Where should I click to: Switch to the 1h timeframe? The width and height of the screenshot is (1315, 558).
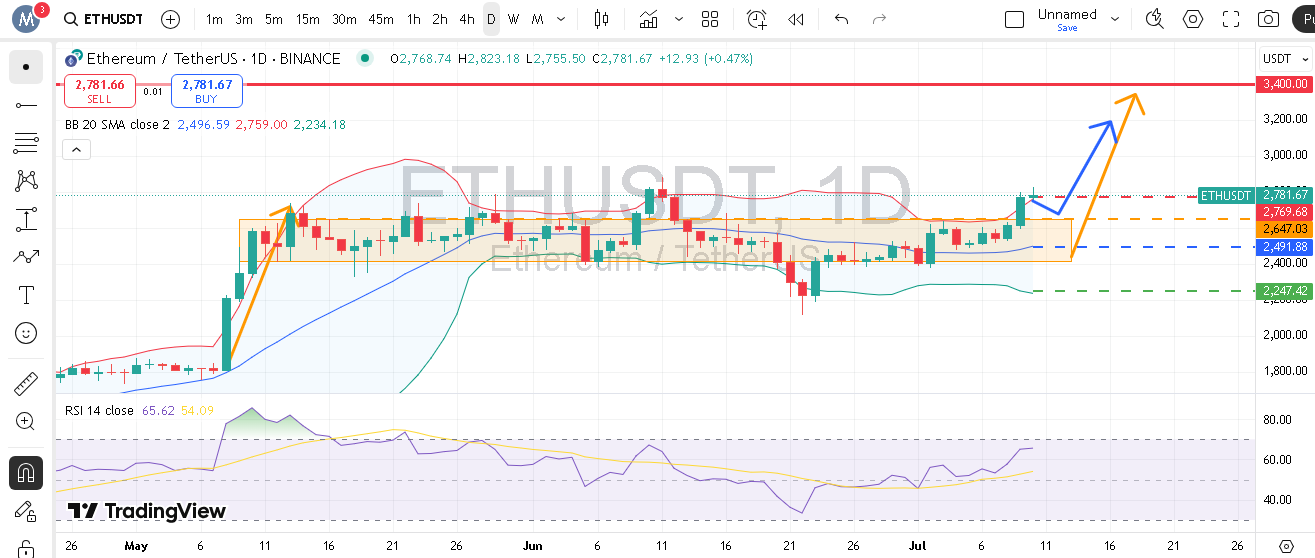(413, 19)
